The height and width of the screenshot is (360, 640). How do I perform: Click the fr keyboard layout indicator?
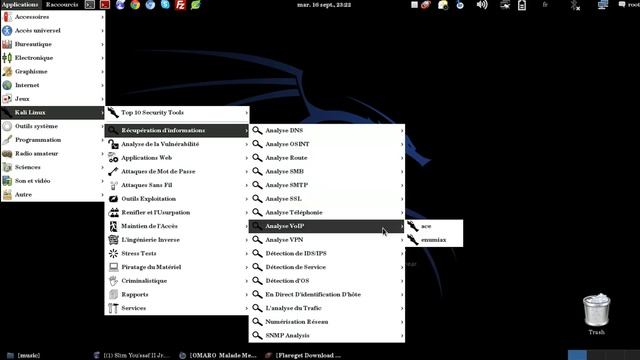[545, 5]
